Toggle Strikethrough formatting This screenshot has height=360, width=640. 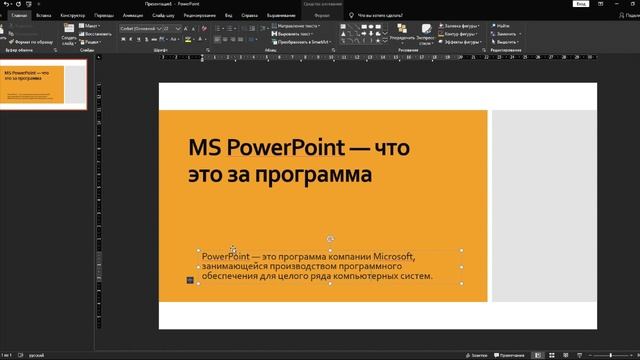(x=154, y=40)
